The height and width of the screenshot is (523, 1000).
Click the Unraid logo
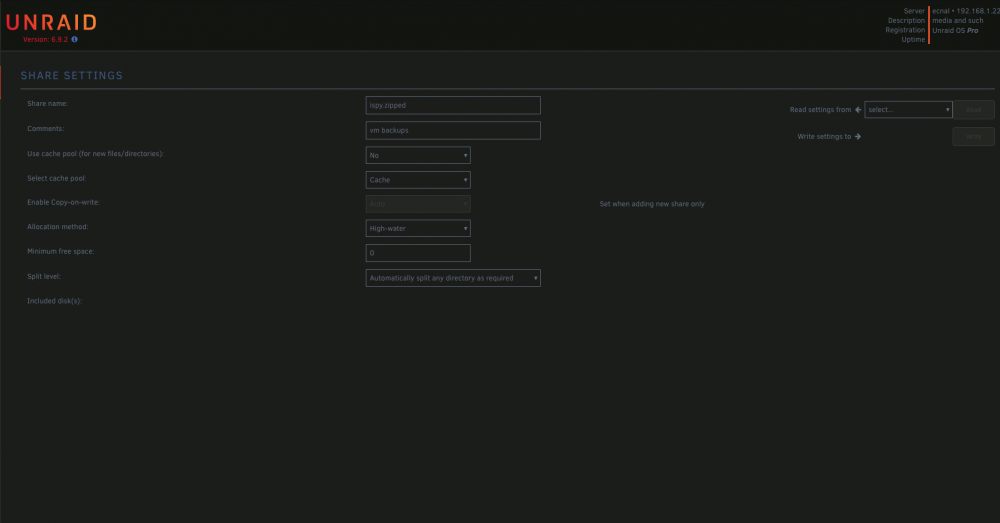click(51, 22)
